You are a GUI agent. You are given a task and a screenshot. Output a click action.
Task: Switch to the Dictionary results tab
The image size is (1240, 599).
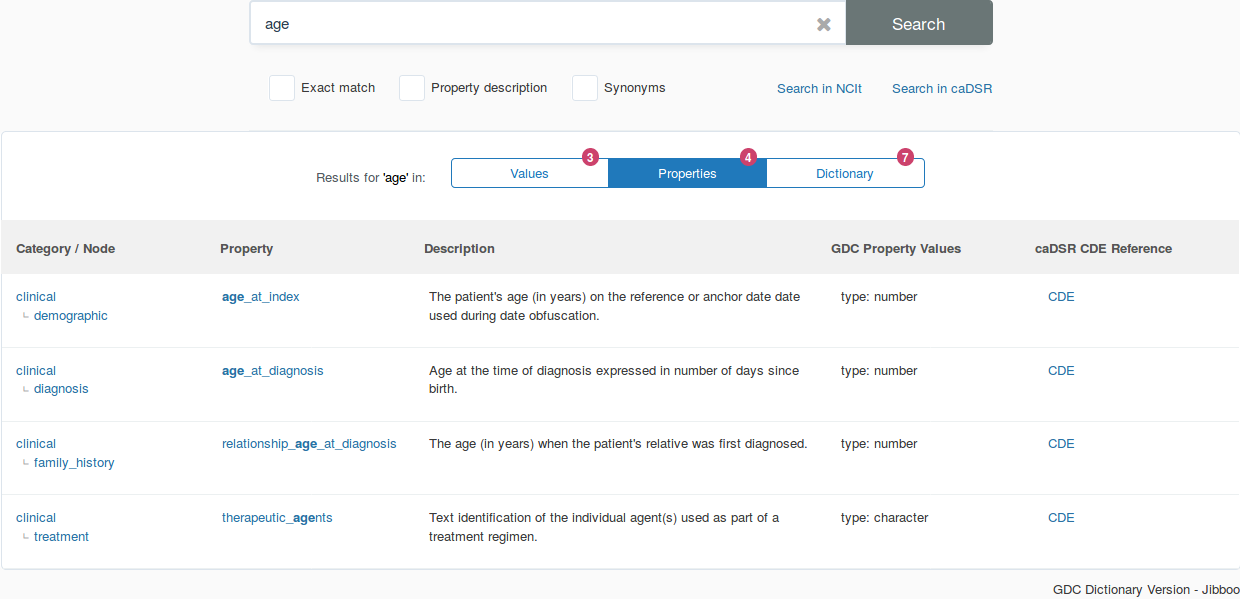click(844, 174)
